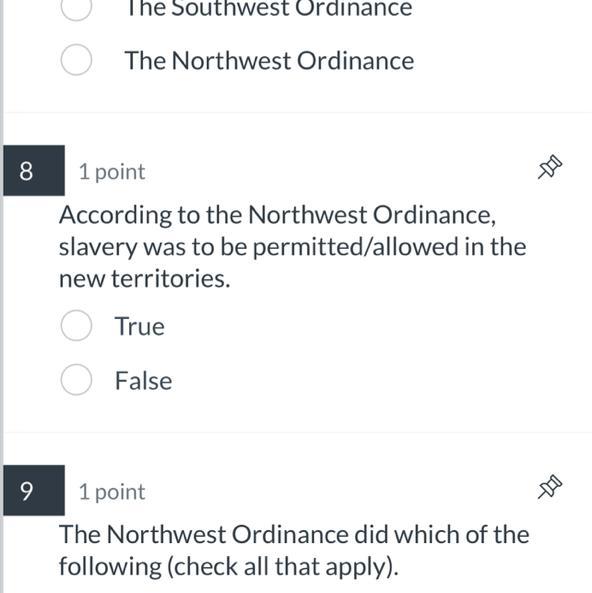Pin question 8 using the pushpin icon

[x=550, y=167]
